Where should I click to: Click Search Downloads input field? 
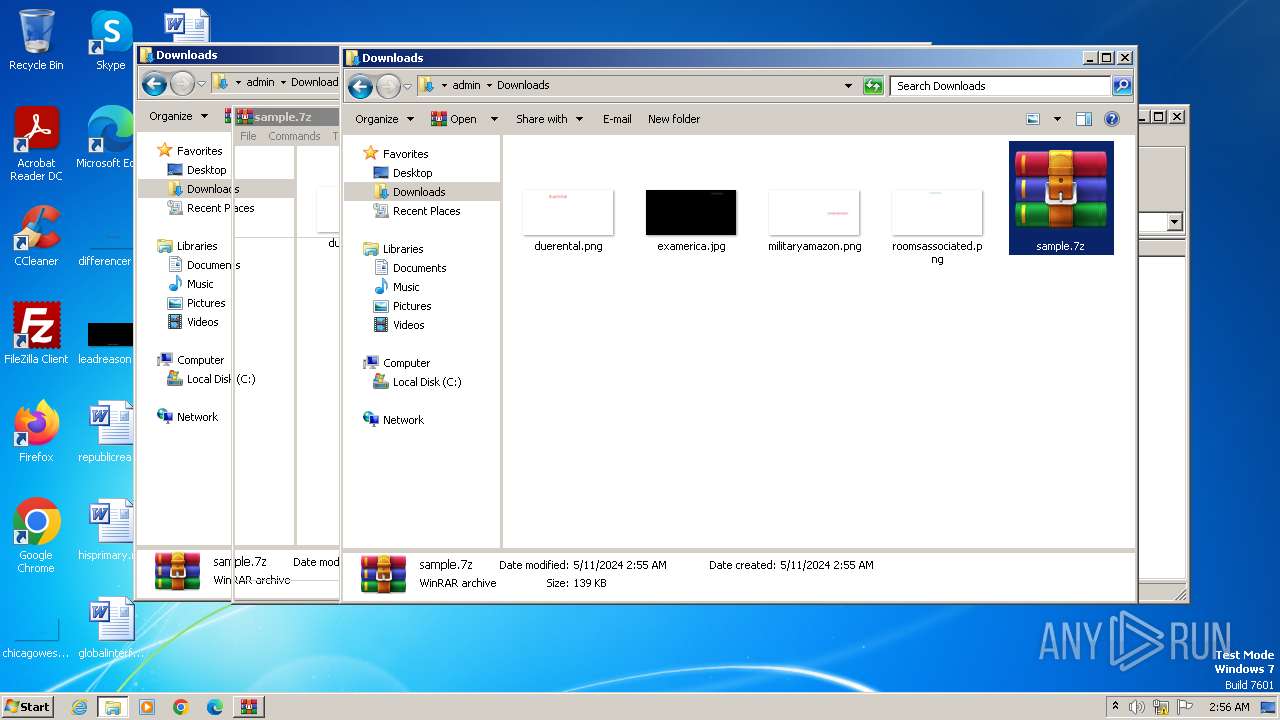[x=1000, y=86]
